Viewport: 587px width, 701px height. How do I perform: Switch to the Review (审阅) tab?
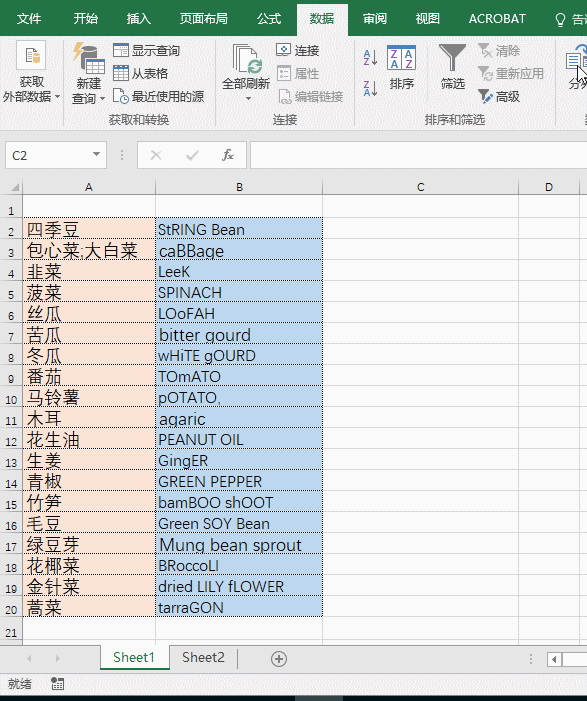click(x=375, y=19)
